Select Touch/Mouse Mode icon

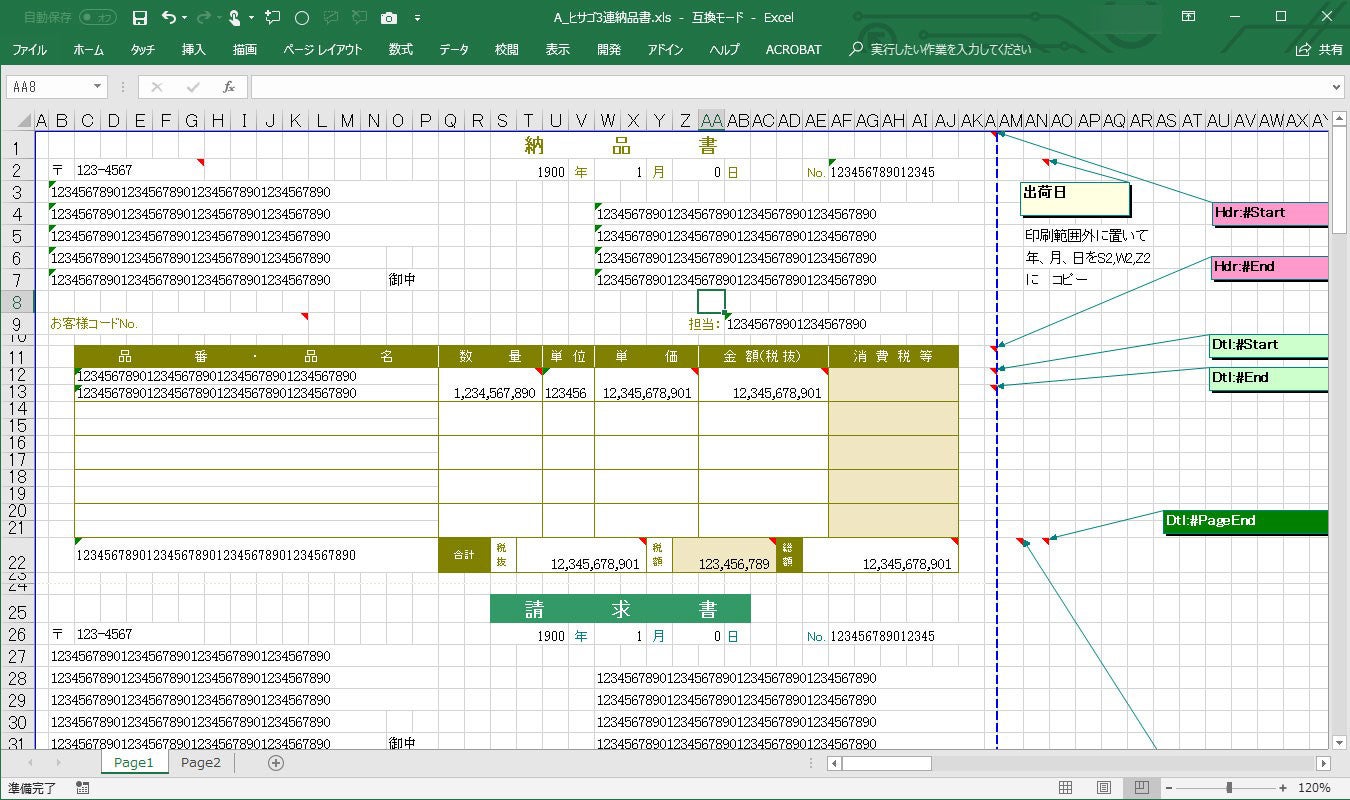234,17
